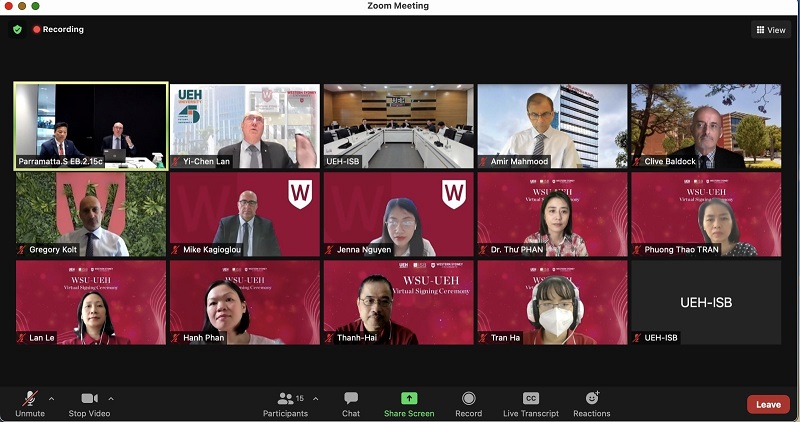This screenshot has width=800, height=422.
Task: Select Thanh-Hai video tile
Action: [398, 303]
